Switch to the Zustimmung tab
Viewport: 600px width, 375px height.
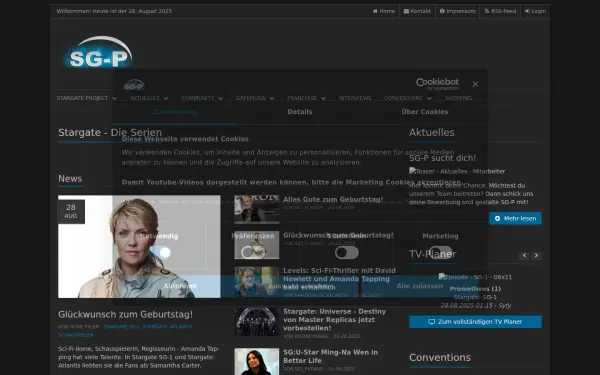(x=174, y=112)
